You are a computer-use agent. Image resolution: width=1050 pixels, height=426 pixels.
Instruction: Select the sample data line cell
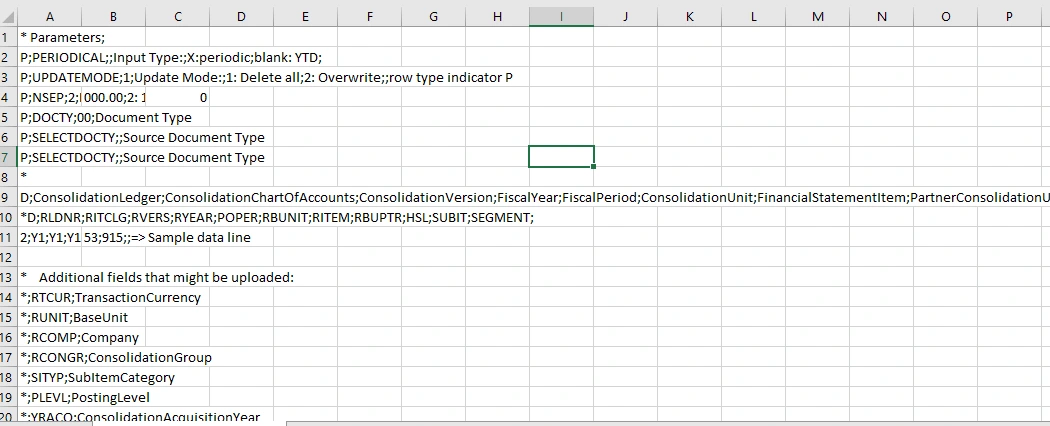[x=49, y=237]
